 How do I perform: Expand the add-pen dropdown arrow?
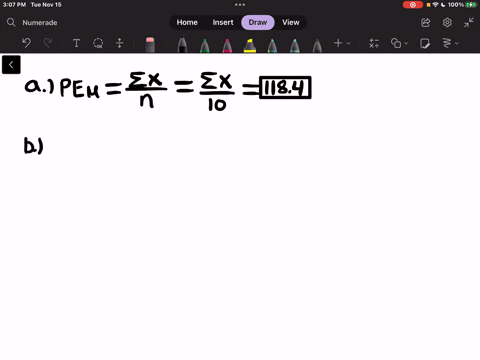tap(348, 43)
